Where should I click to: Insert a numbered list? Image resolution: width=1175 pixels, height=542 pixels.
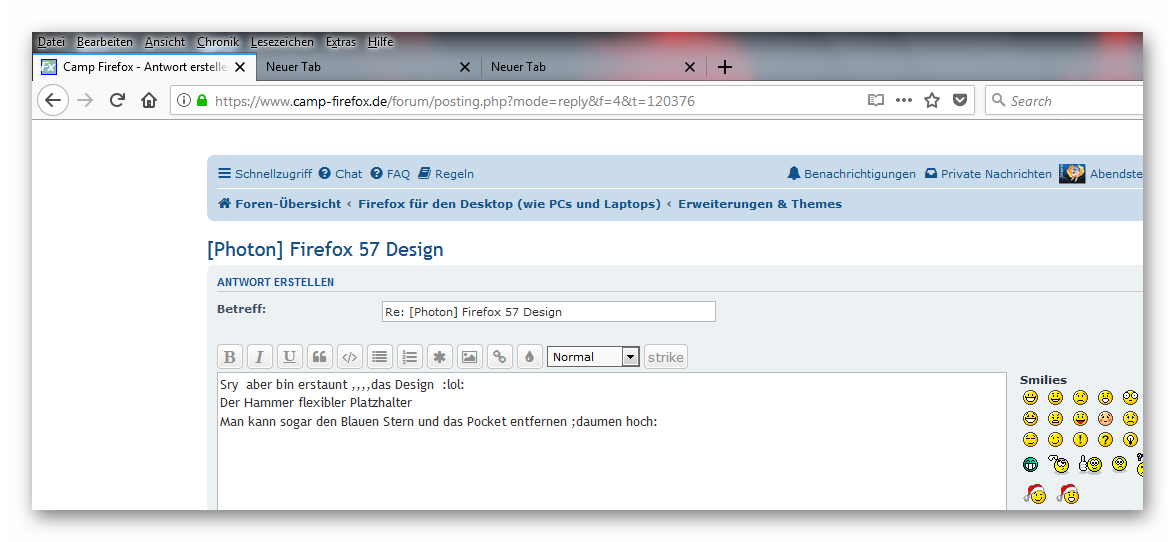pos(410,357)
